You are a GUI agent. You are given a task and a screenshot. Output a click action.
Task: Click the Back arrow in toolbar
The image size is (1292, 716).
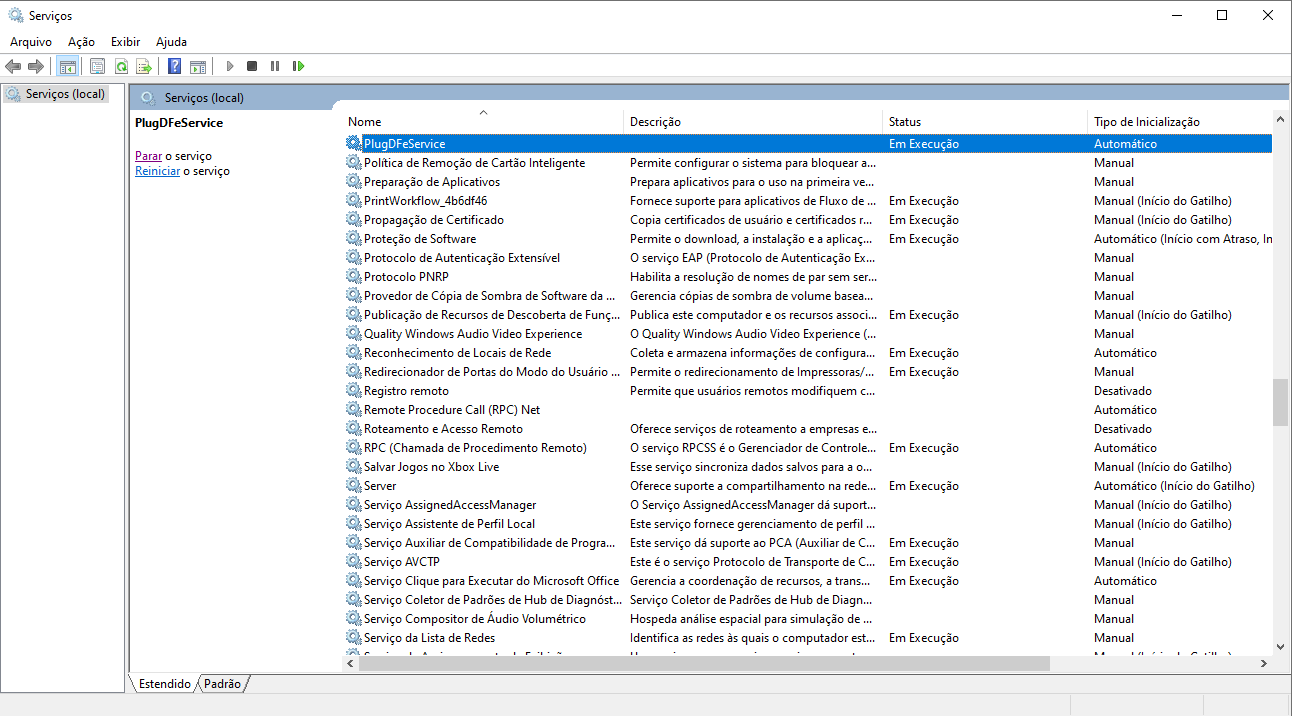[x=13, y=66]
